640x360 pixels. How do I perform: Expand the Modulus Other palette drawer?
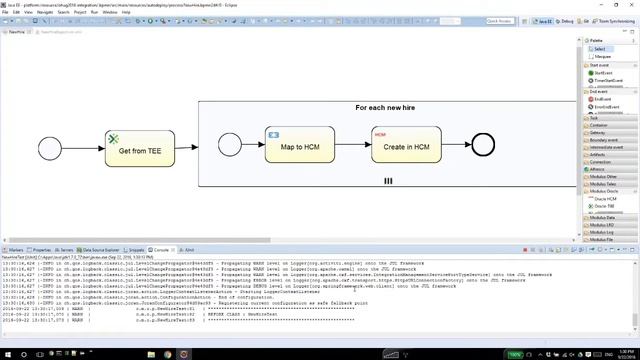(x=610, y=177)
